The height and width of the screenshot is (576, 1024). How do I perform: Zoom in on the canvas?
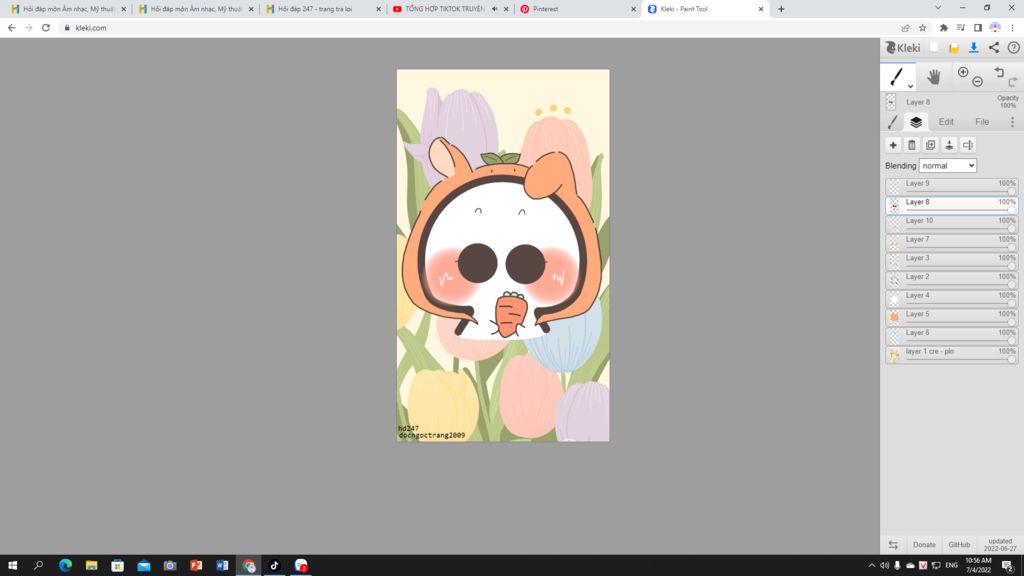tap(963, 72)
